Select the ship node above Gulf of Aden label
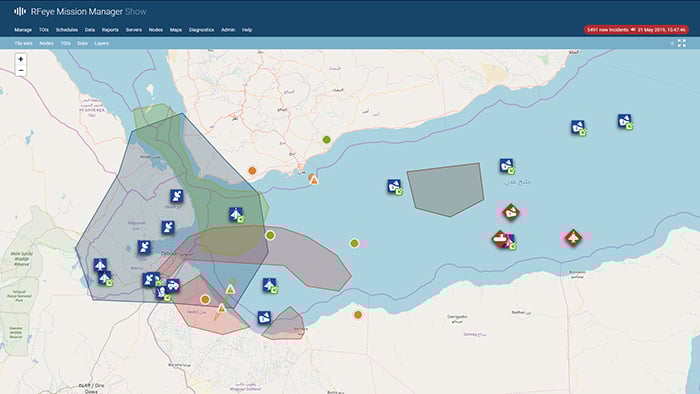Viewport: 700px width, 394px height. click(506, 166)
